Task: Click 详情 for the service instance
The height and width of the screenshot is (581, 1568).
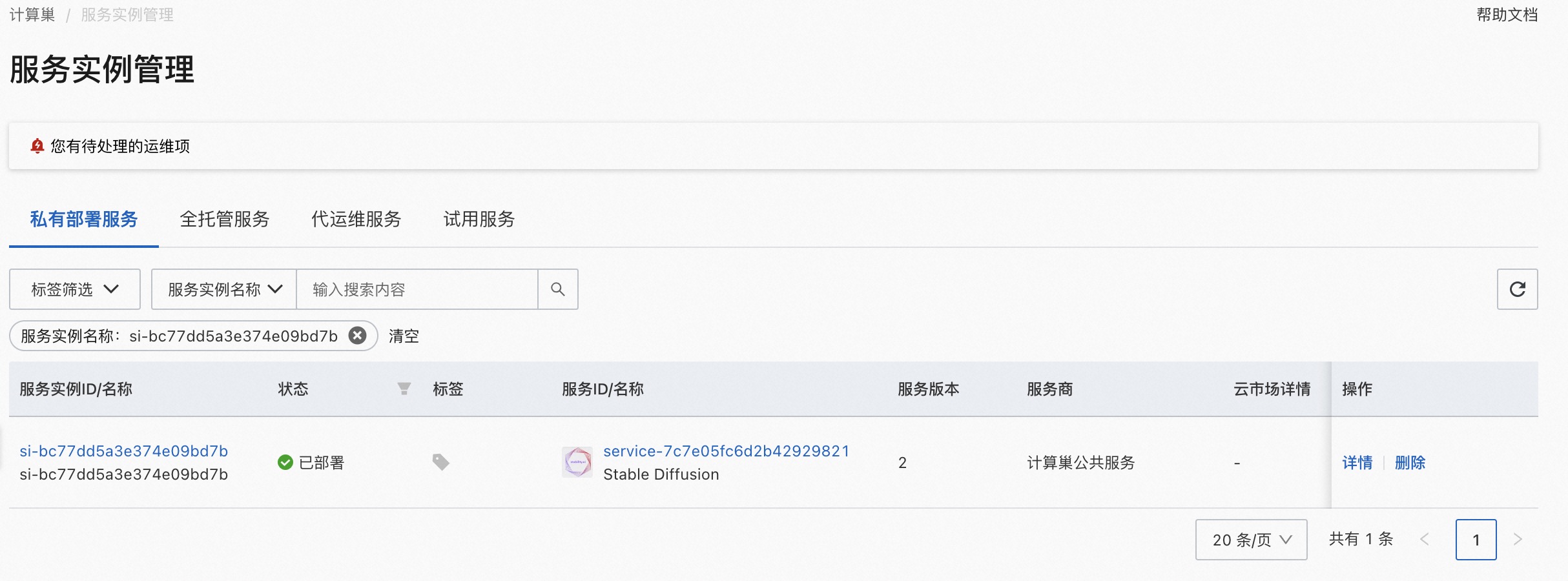Action: (x=1357, y=463)
